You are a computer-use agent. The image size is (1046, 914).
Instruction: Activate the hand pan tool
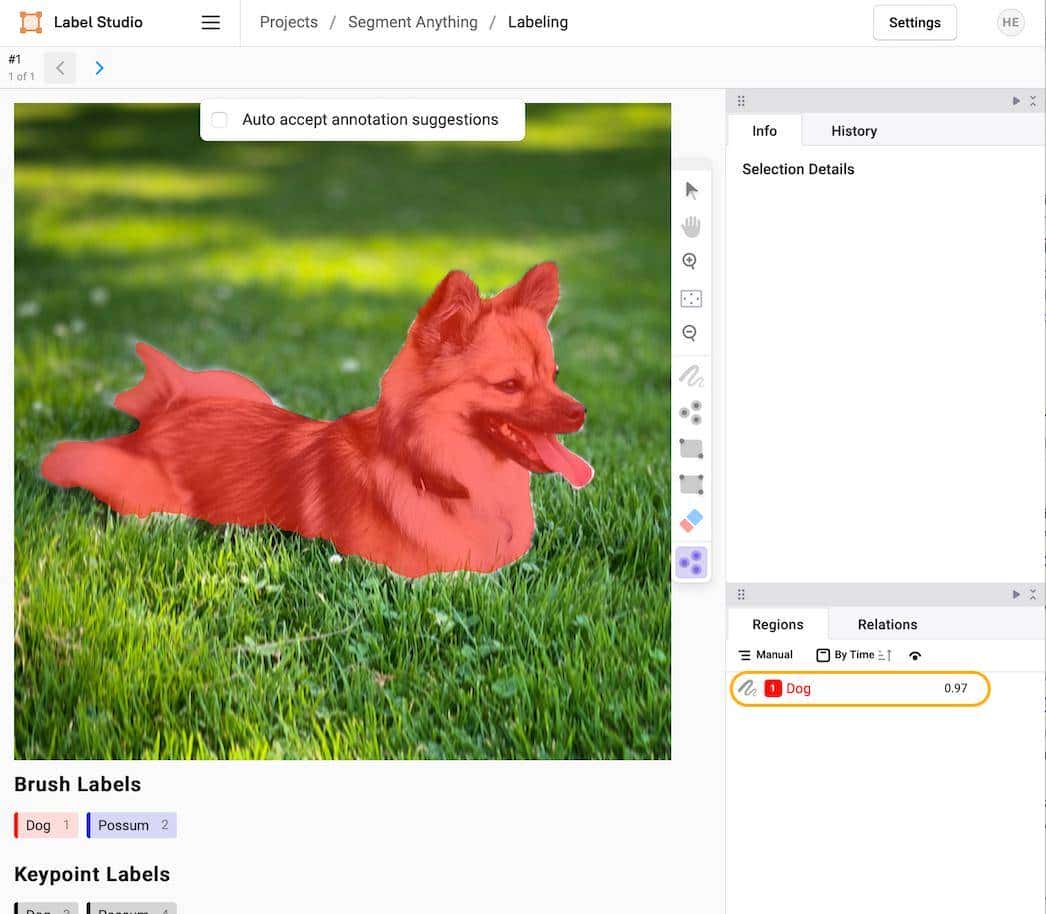click(691, 226)
